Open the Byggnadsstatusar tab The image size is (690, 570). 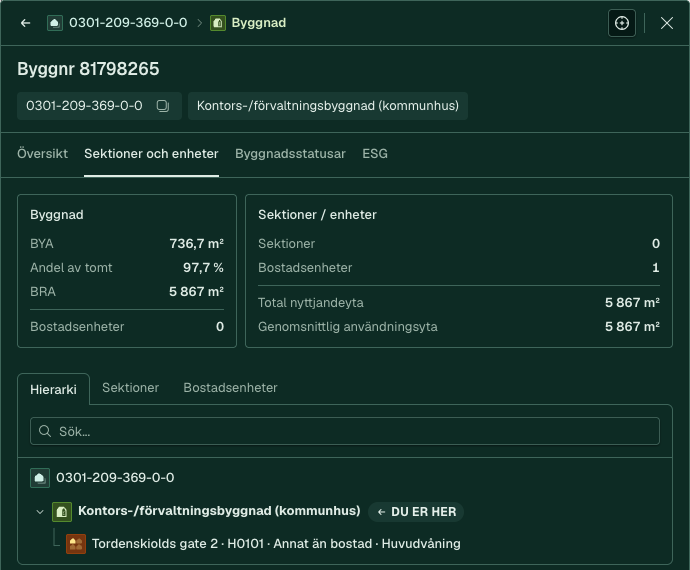click(290, 154)
